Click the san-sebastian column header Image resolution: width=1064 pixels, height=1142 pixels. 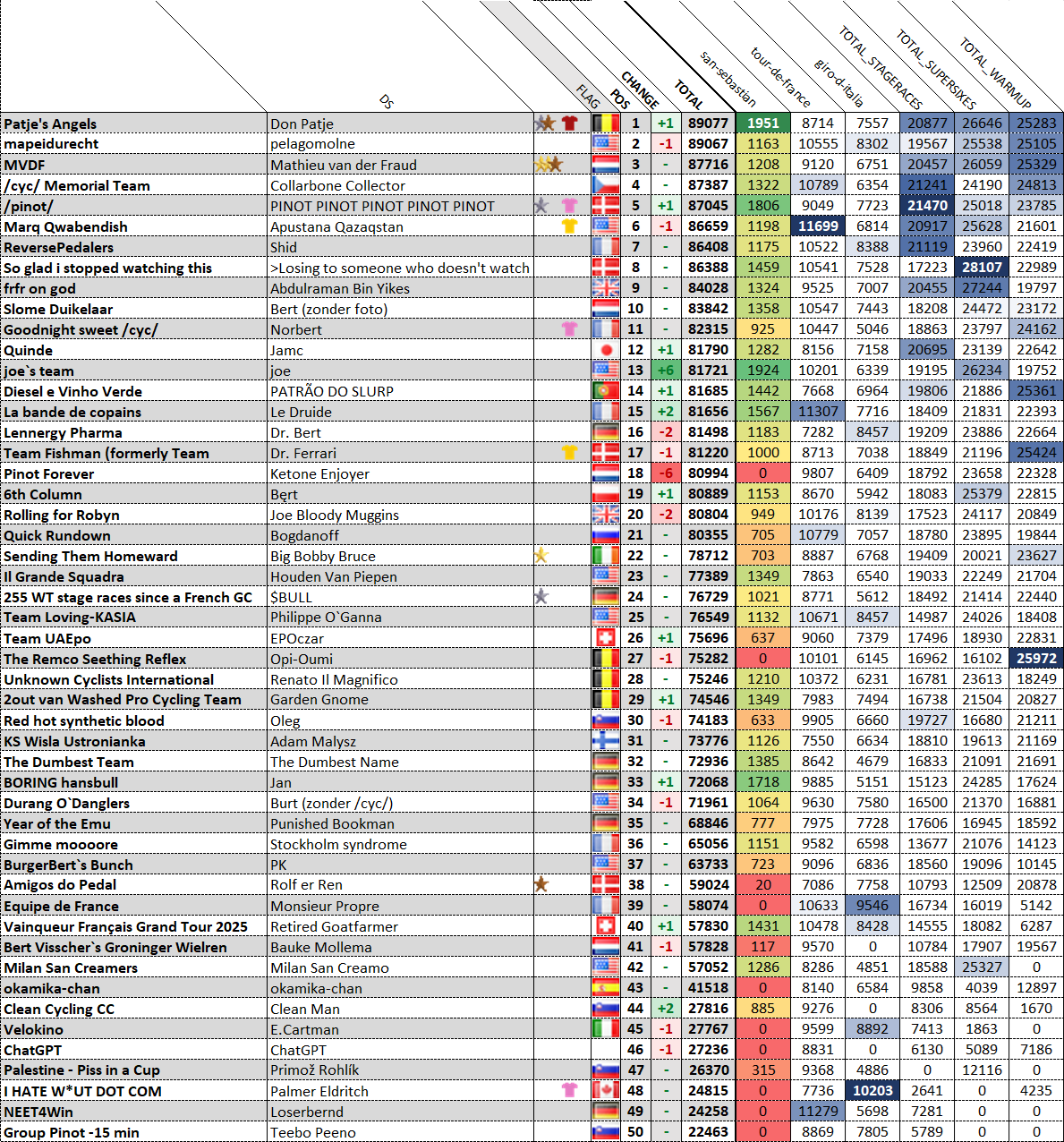[x=728, y=79]
